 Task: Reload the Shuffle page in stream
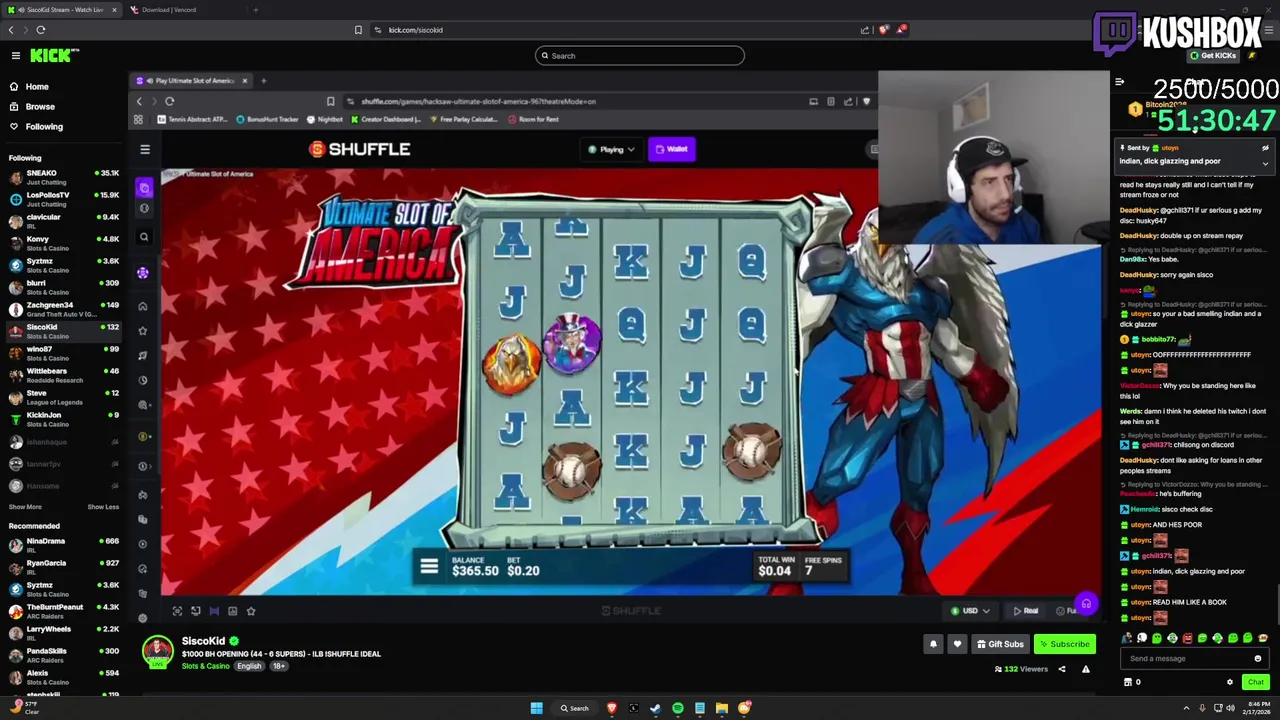(x=169, y=101)
